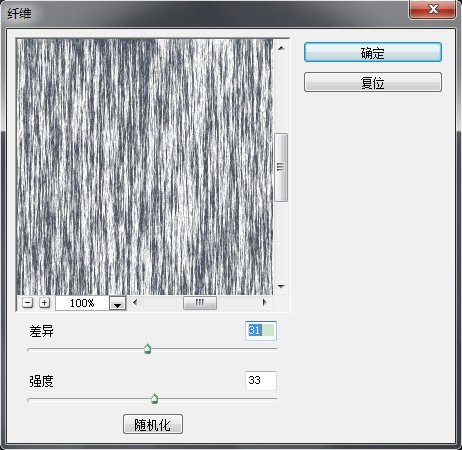Click the 强度 slider handle
Image resolution: width=462 pixels, height=450 pixels.
tap(154, 399)
